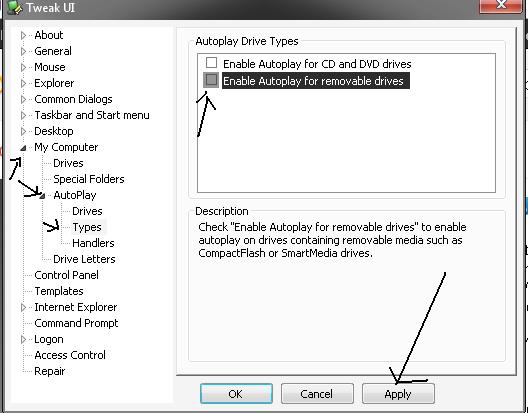Enable Autoplay for CD and DVD drives checkbox
The width and height of the screenshot is (528, 413).
tap(211, 63)
